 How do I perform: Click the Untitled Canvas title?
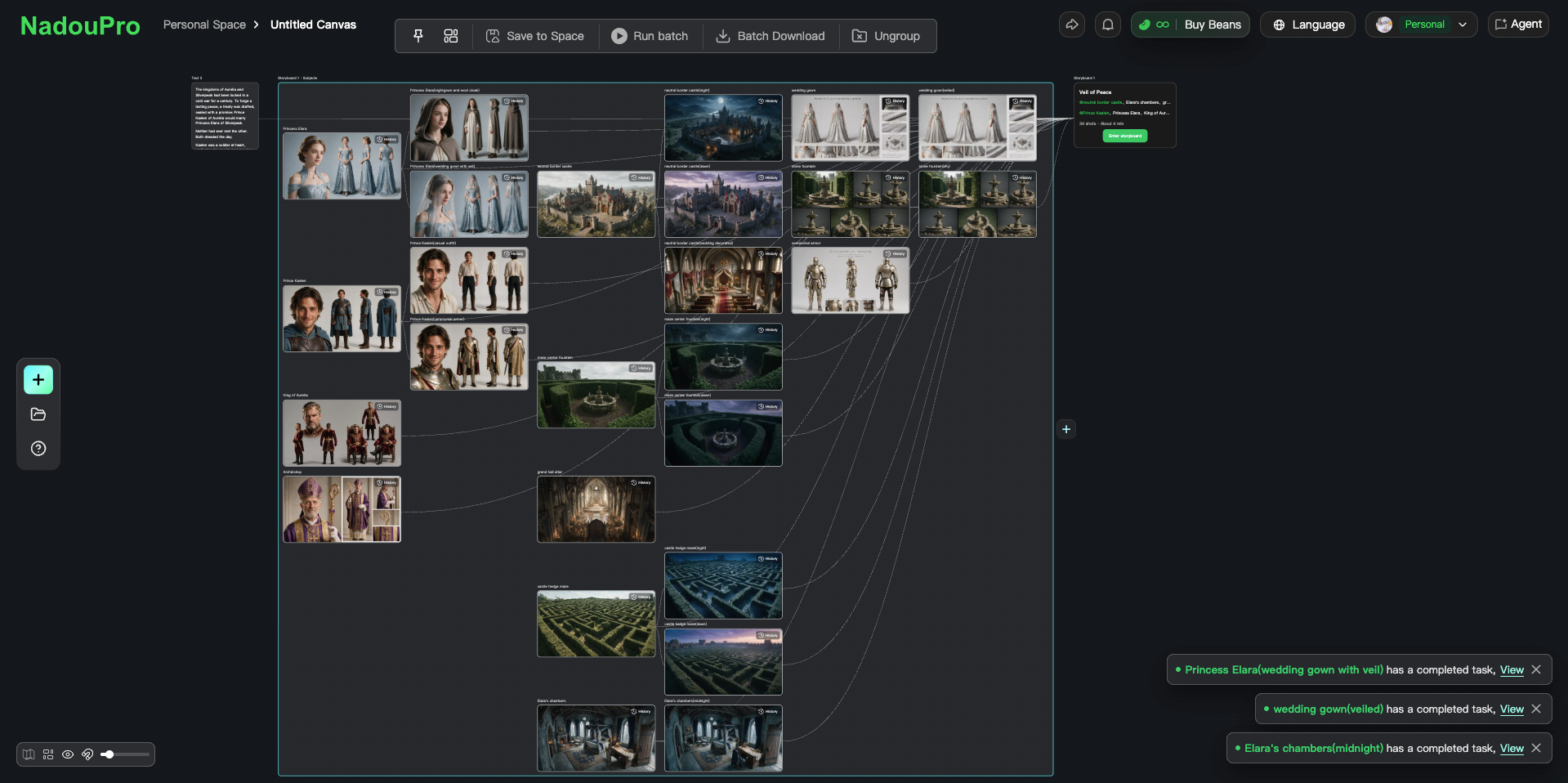(313, 25)
